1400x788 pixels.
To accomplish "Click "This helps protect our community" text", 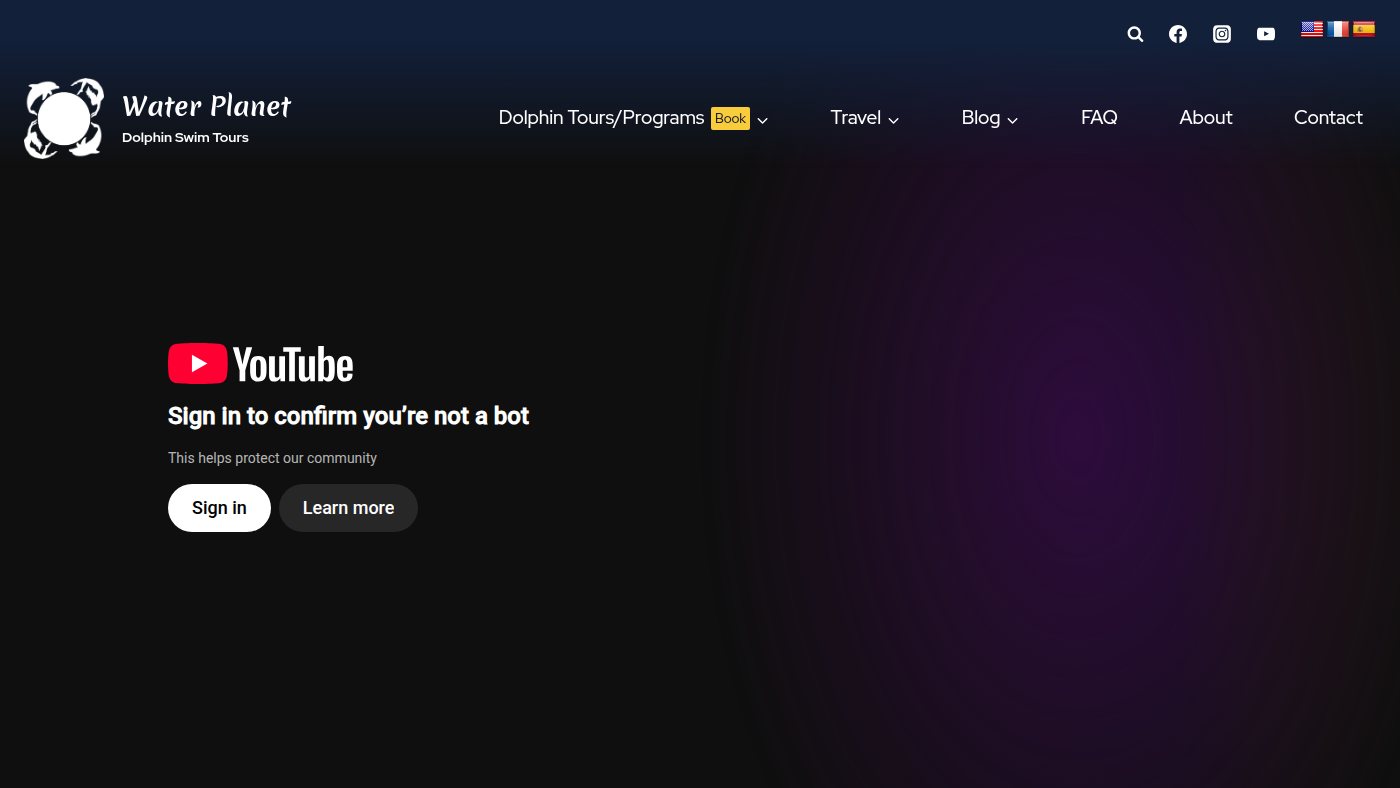I will (272, 458).
